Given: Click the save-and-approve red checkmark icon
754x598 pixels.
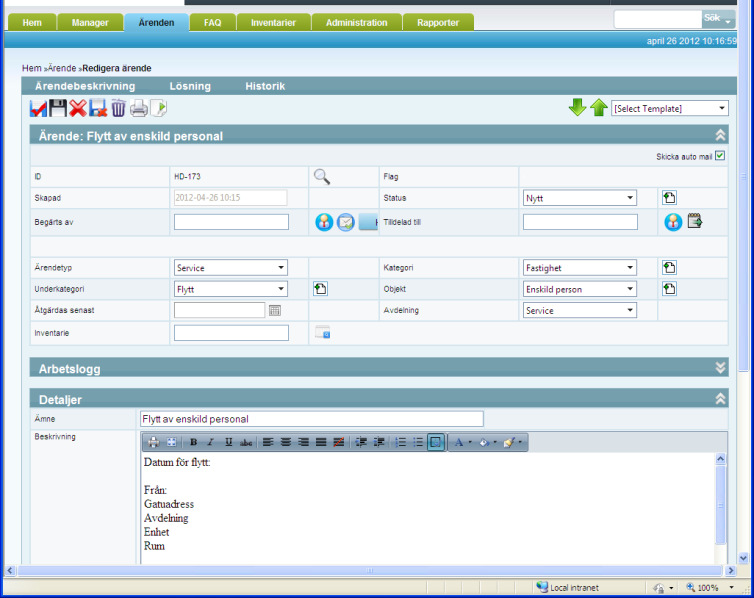Looking at the screenshot, I should 38,108.
